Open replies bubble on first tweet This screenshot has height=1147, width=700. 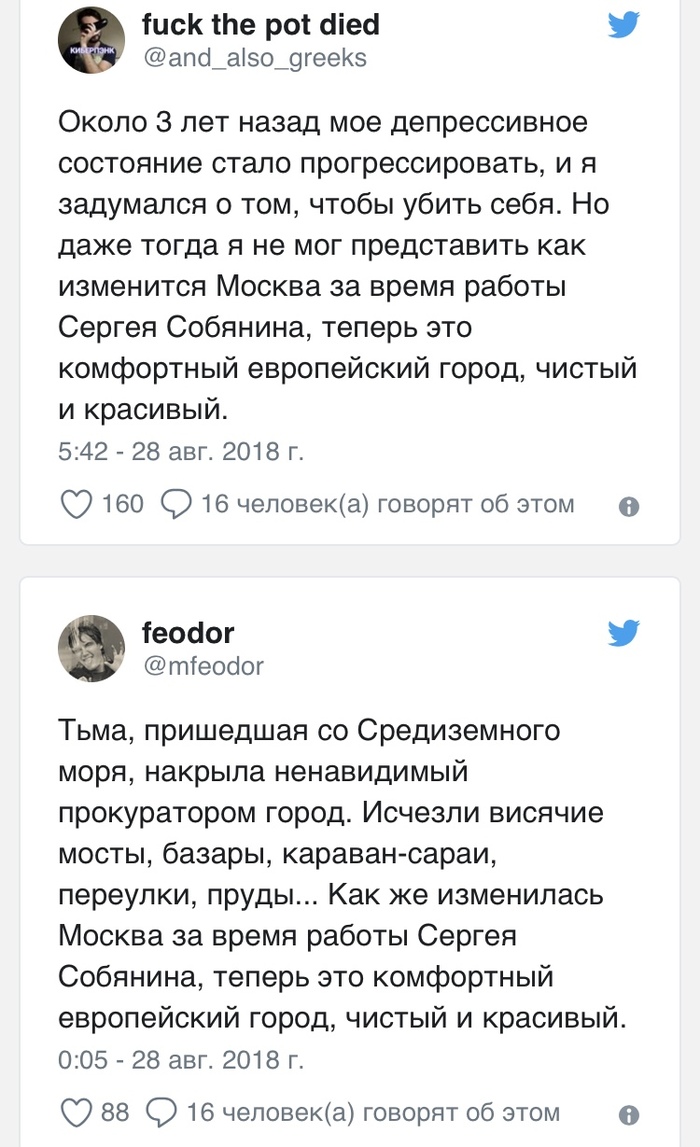176,504
